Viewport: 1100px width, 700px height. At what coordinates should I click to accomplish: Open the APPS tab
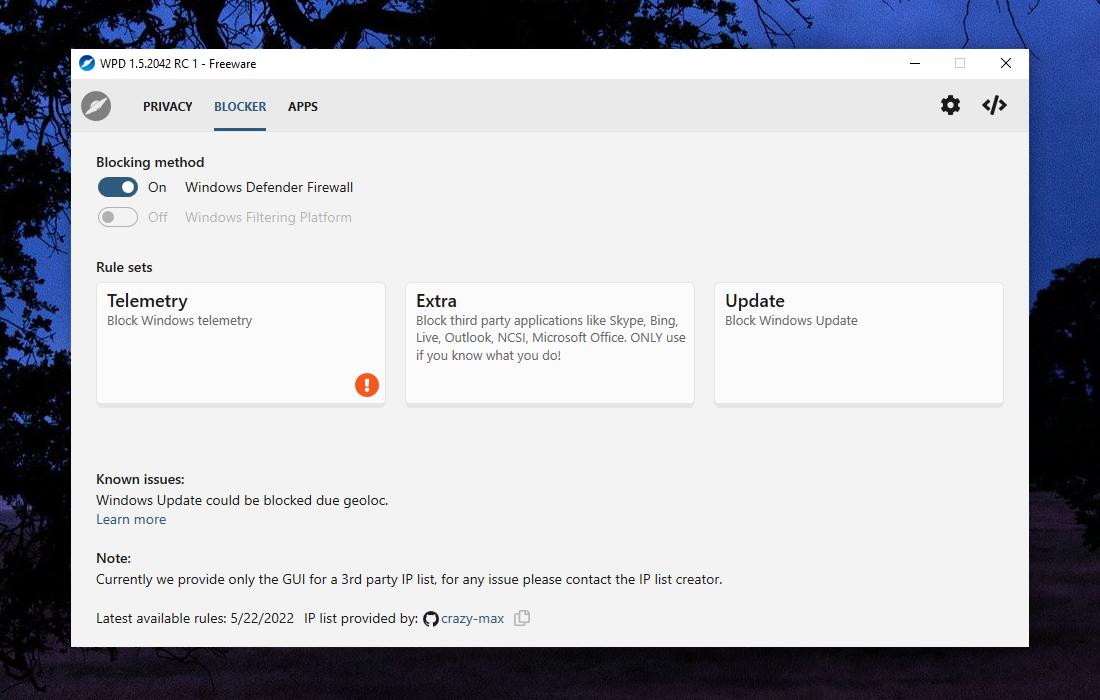303,107
